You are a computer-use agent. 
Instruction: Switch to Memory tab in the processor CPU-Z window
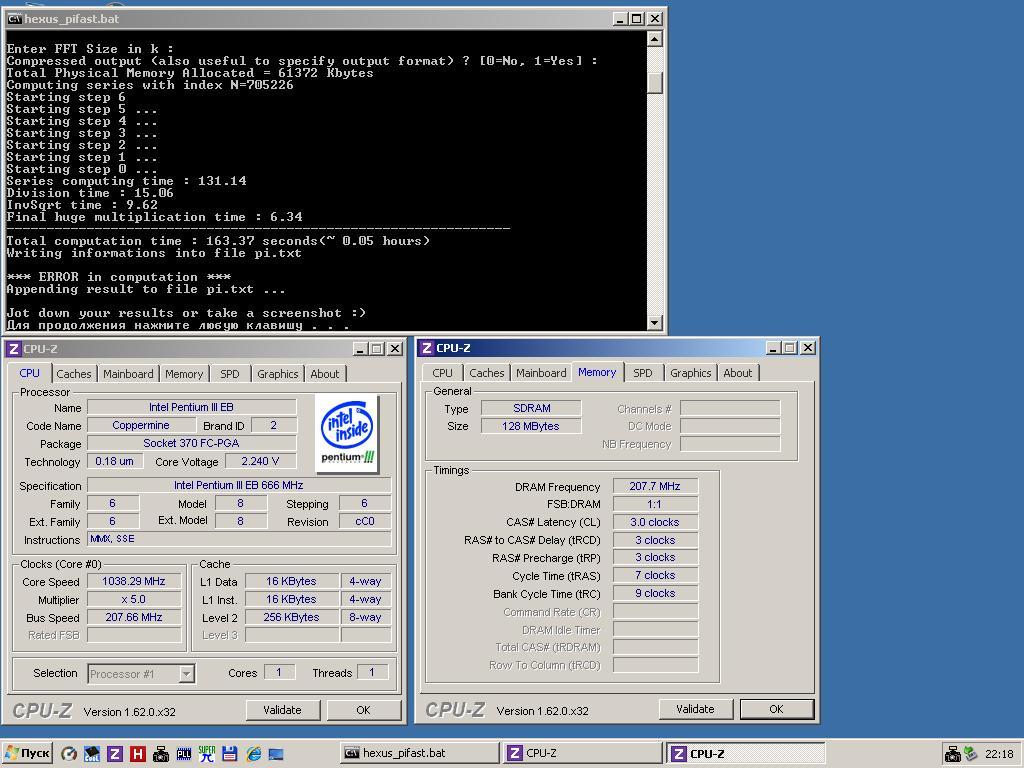(184, 374)
